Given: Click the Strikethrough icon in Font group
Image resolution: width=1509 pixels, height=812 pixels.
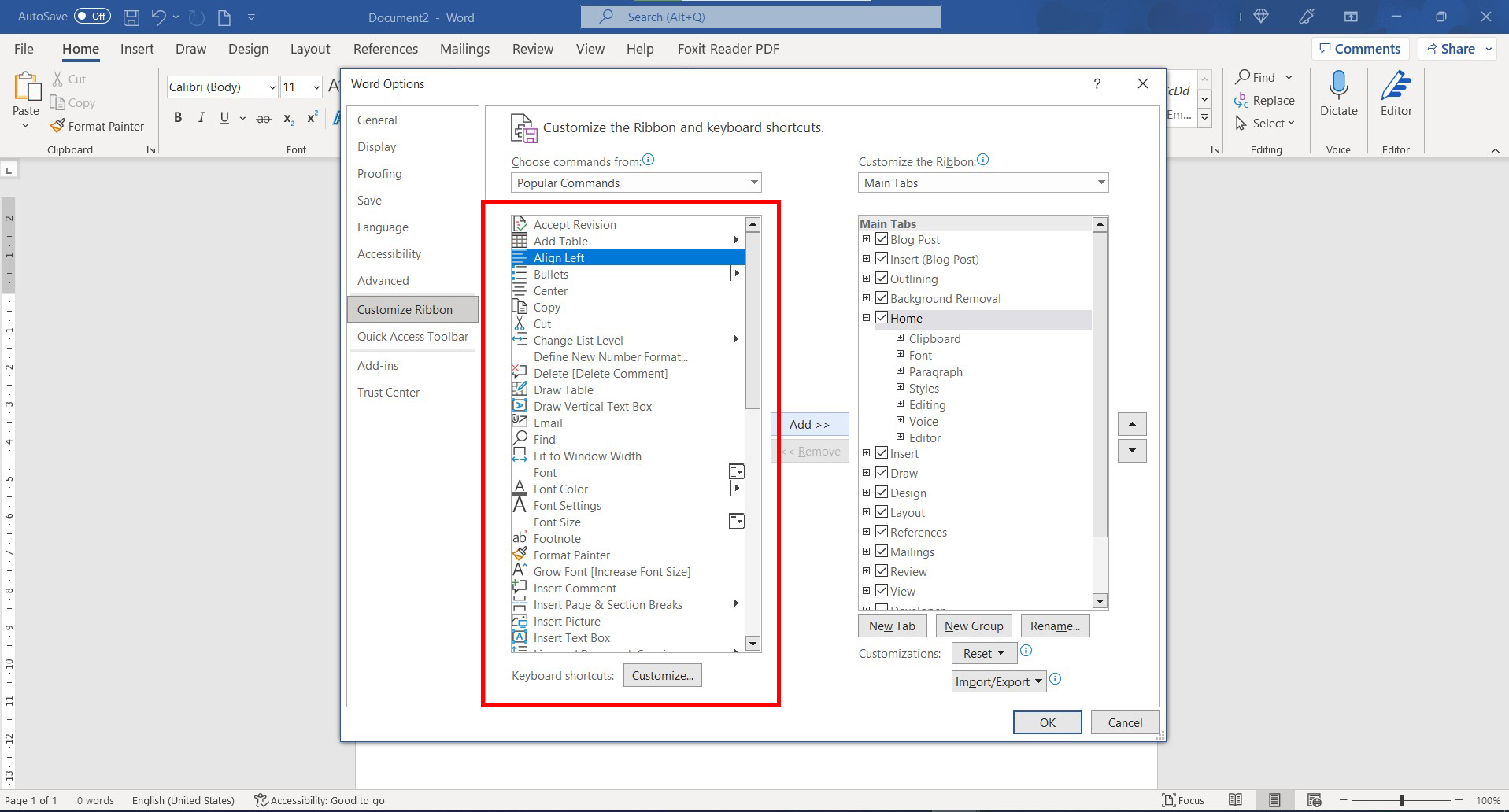Looking at the screenshot, I should pos(264,118).
